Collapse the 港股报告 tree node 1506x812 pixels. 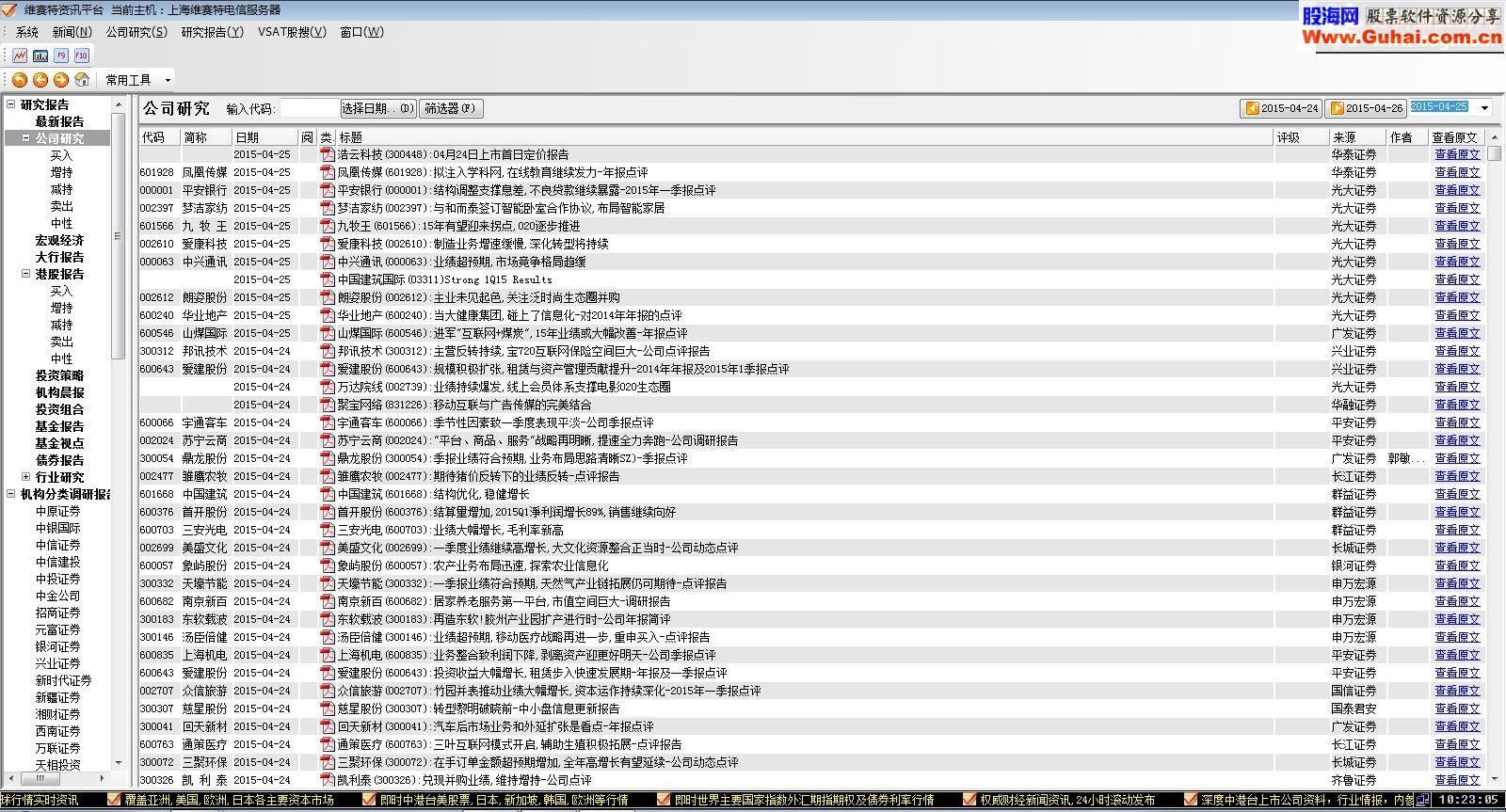(x=25, y=274)
